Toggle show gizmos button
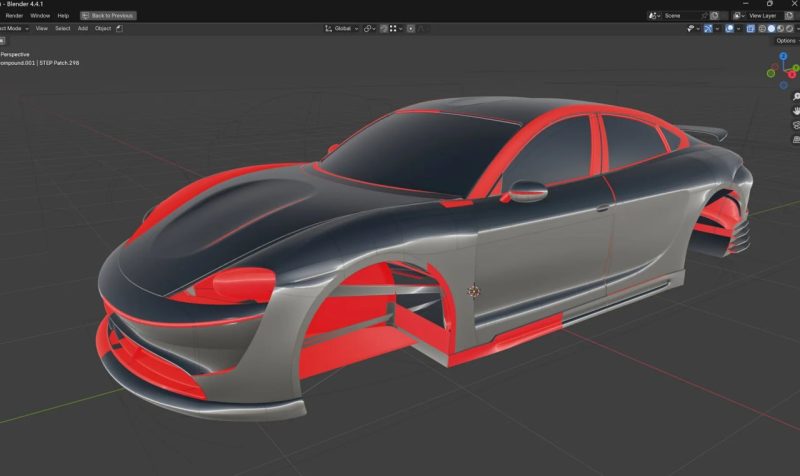 (x=710, y=29)
